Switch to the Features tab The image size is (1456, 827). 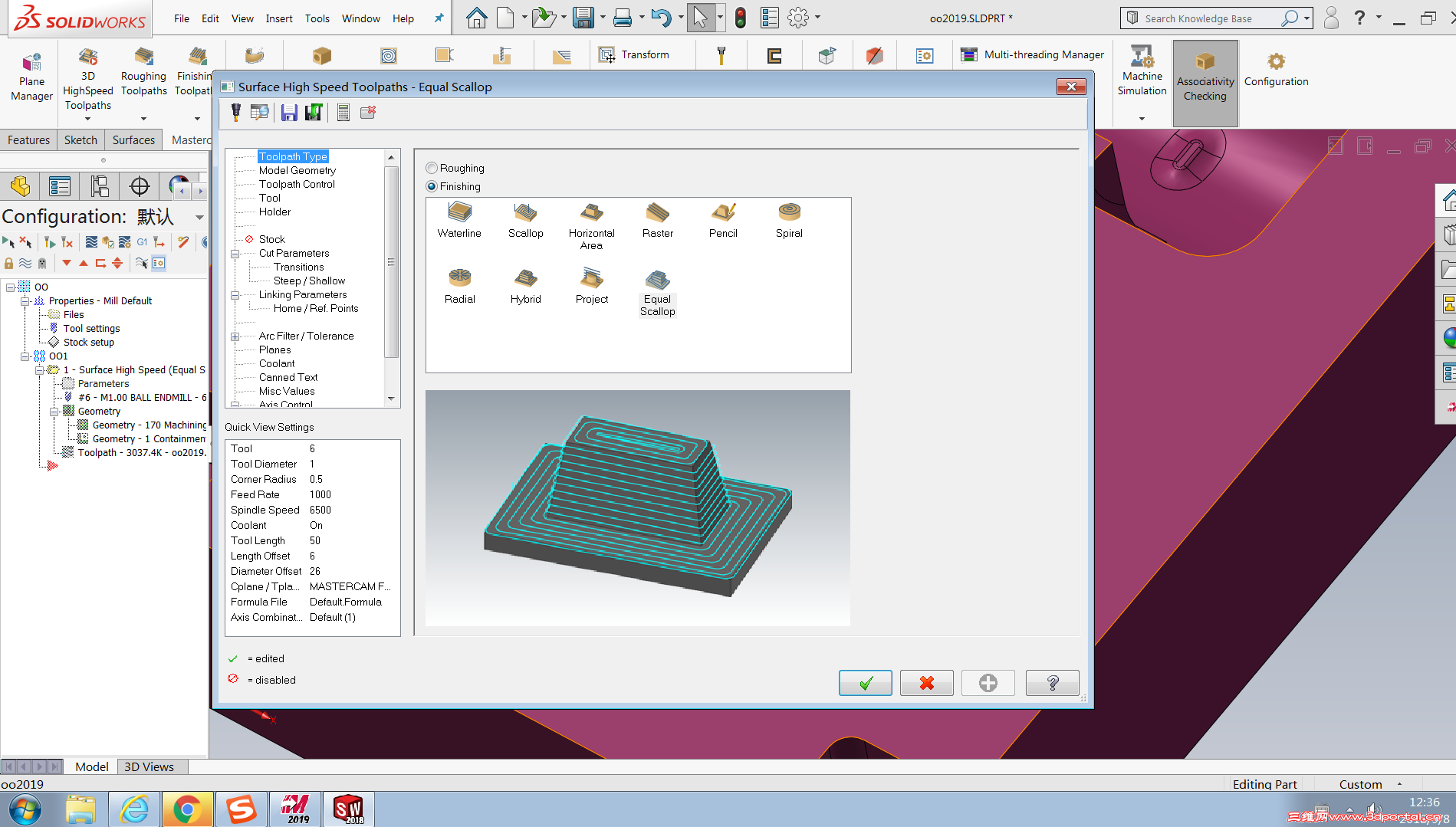(28, 140)
